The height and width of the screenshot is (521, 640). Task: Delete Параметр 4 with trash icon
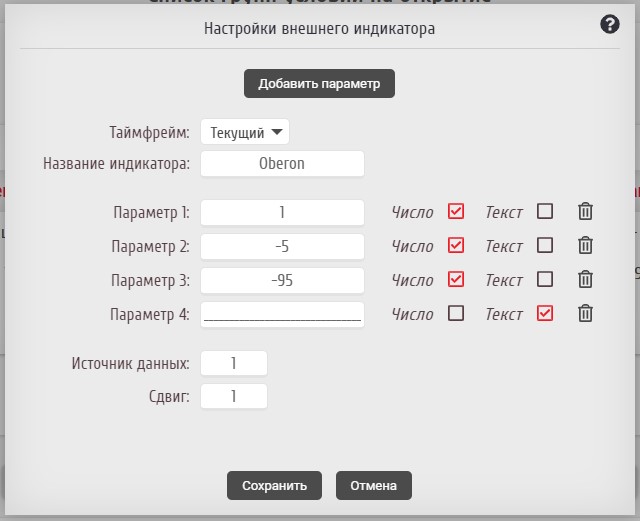coord(586,314)
